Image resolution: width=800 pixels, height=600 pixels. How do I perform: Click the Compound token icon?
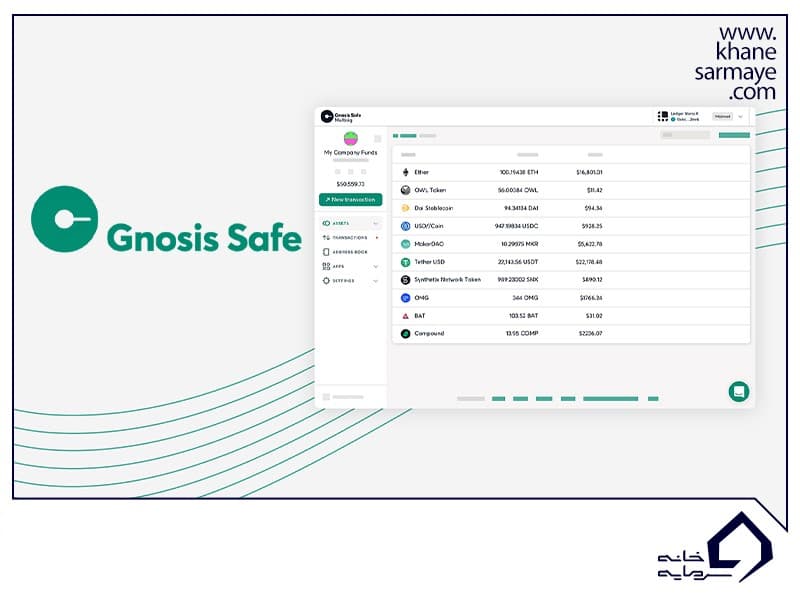406,334
